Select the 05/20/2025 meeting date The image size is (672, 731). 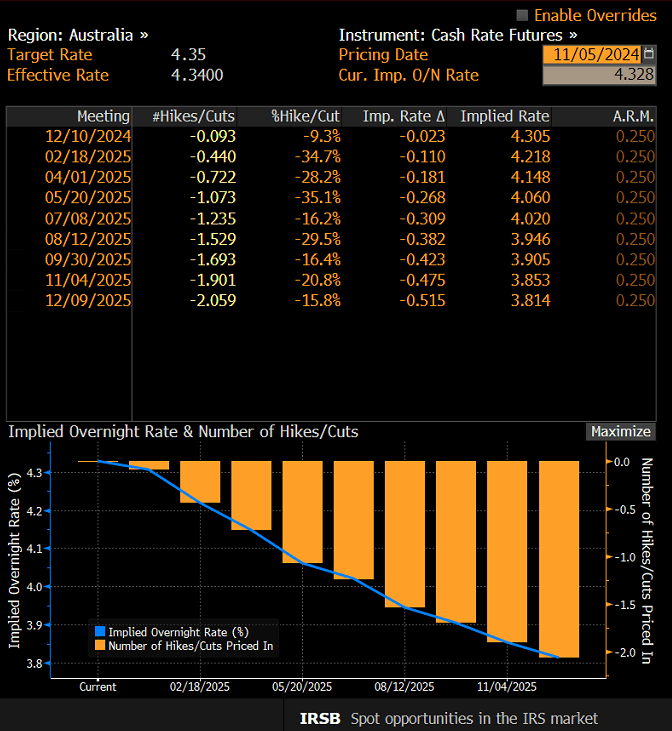88,196
